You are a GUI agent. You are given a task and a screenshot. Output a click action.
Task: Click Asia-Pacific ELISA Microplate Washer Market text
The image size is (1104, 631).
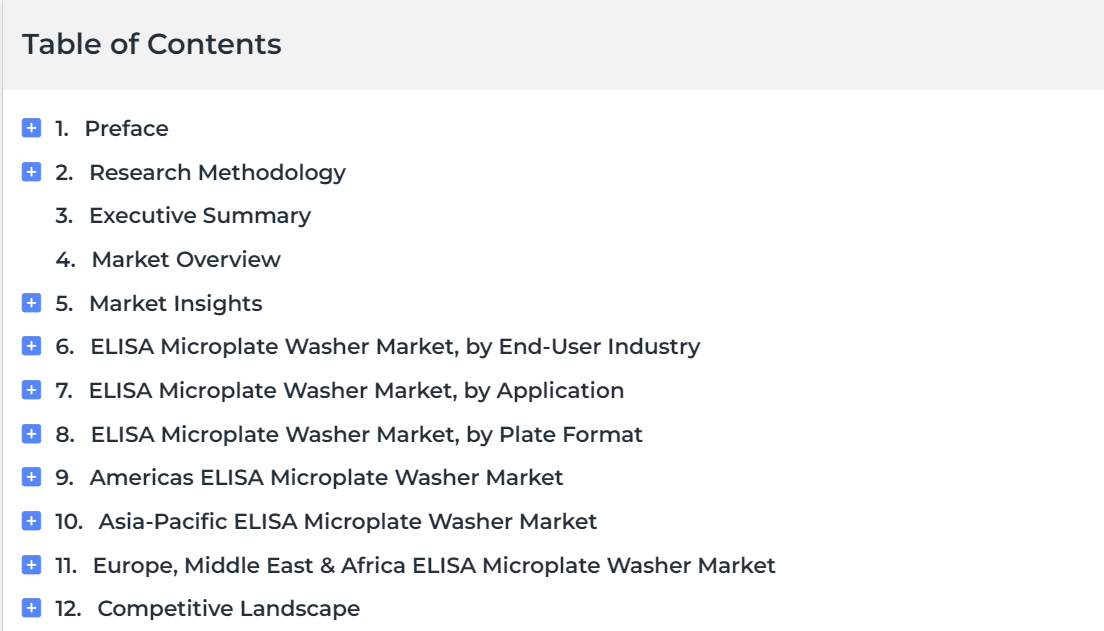coord(348,521)
